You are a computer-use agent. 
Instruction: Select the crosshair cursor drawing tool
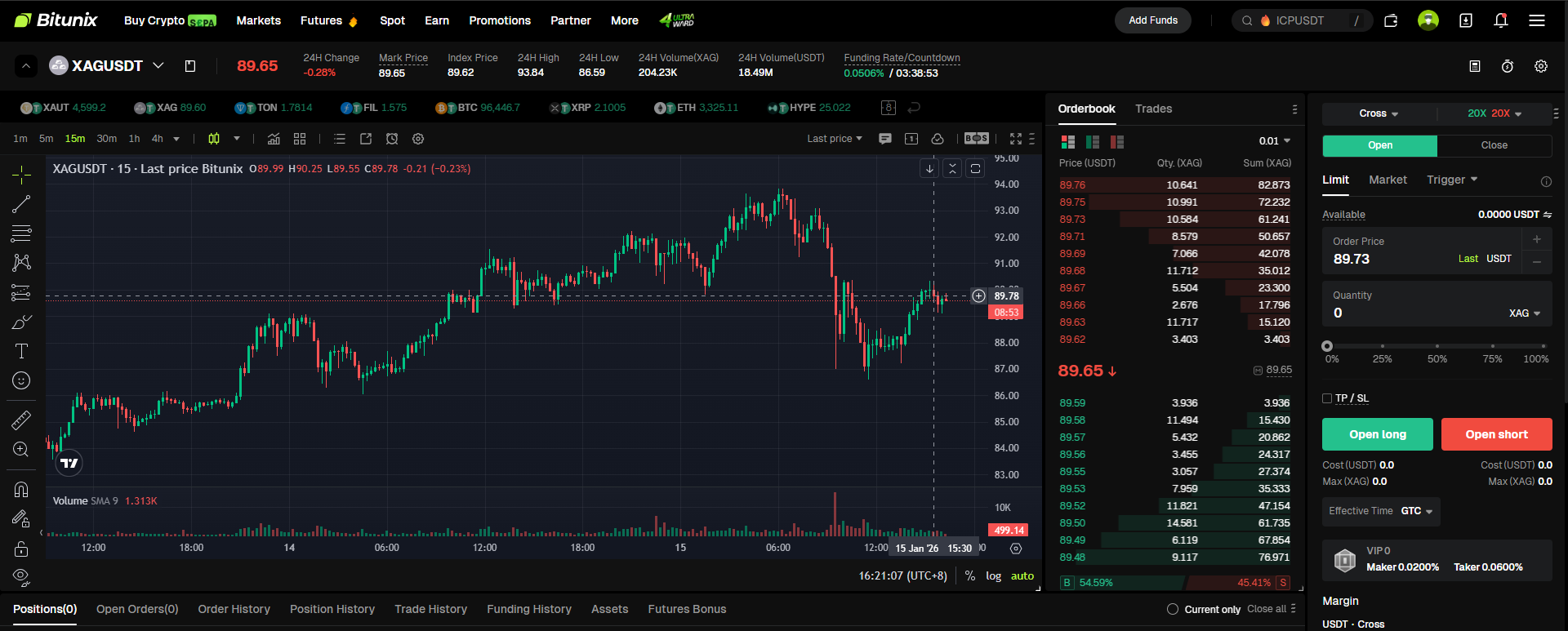[21, 175]
